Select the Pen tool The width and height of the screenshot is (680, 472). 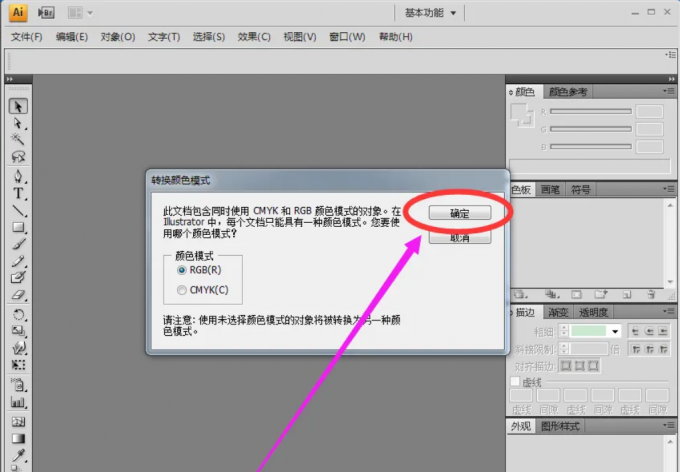18,177
